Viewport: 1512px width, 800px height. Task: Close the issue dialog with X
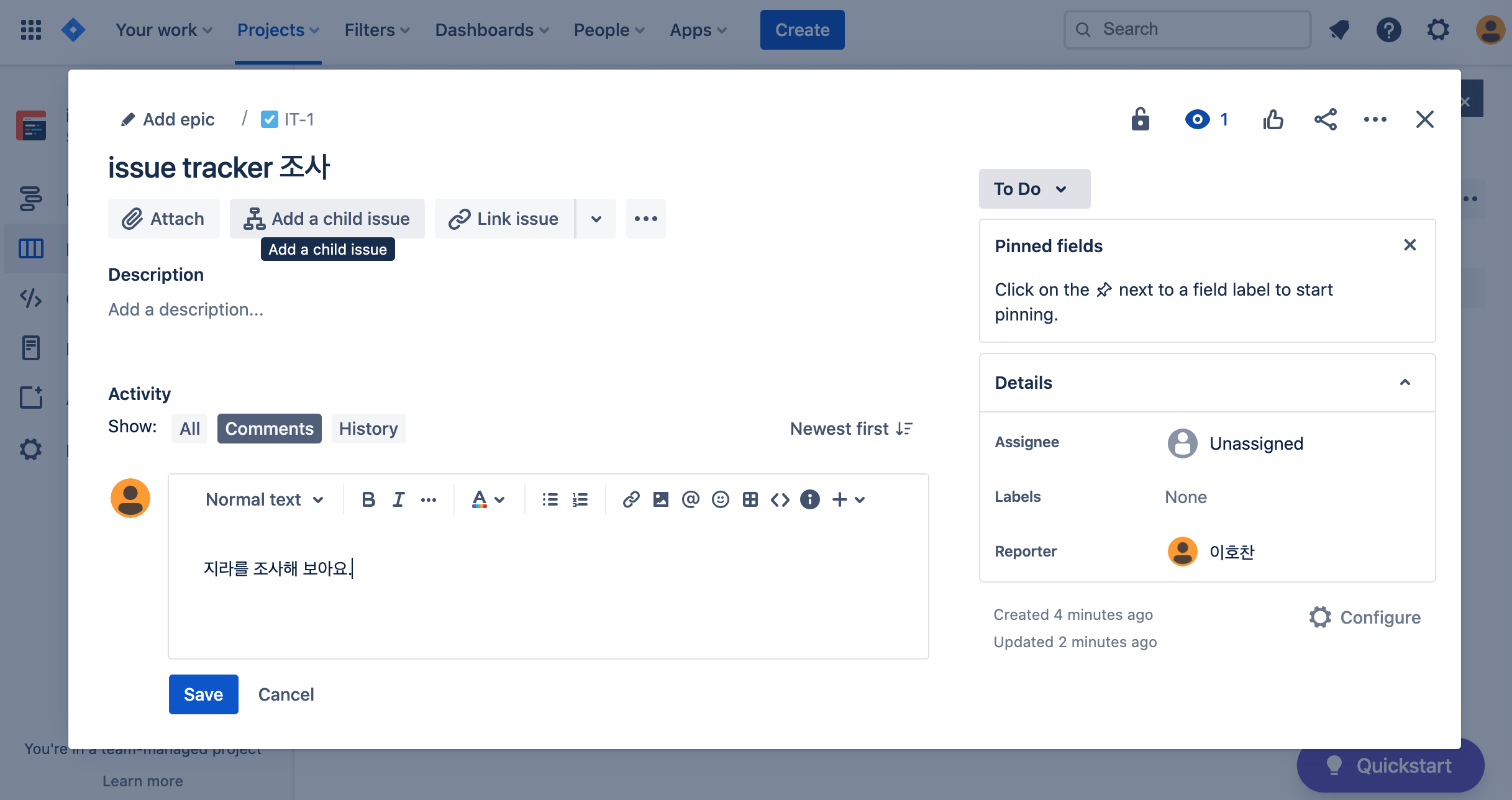[x=1424, y=119]
